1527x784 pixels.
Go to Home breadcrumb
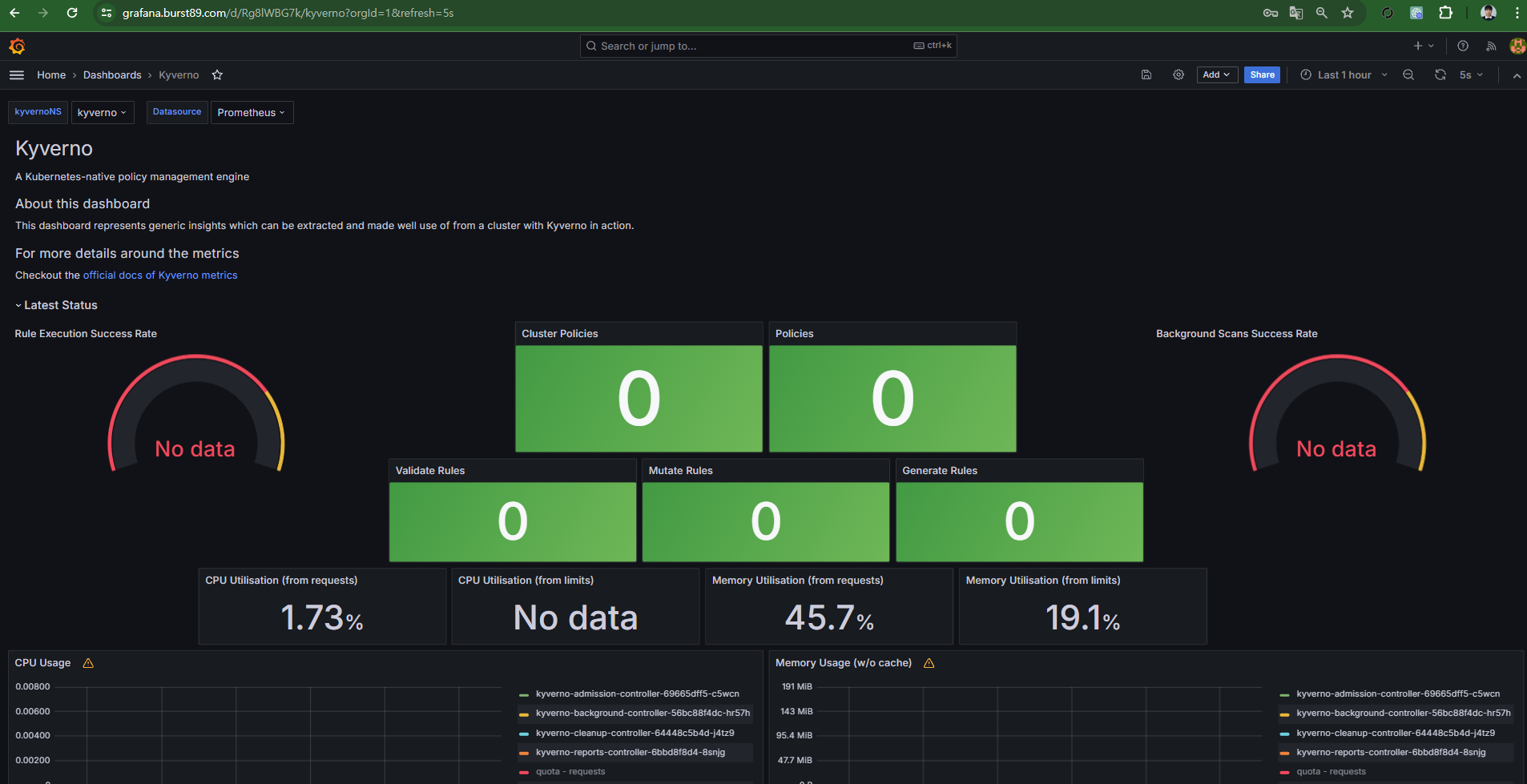click(51, 75)
